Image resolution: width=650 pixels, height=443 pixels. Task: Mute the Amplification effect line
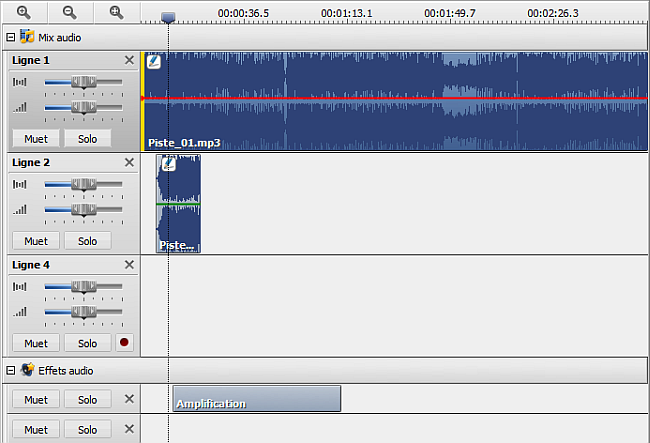click(36, 399)
